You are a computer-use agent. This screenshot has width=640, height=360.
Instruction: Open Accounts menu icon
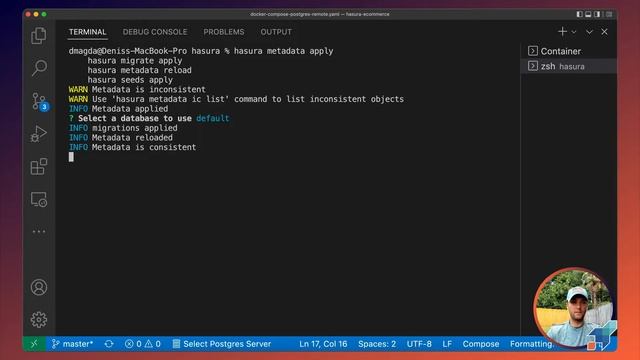(39, 287)
